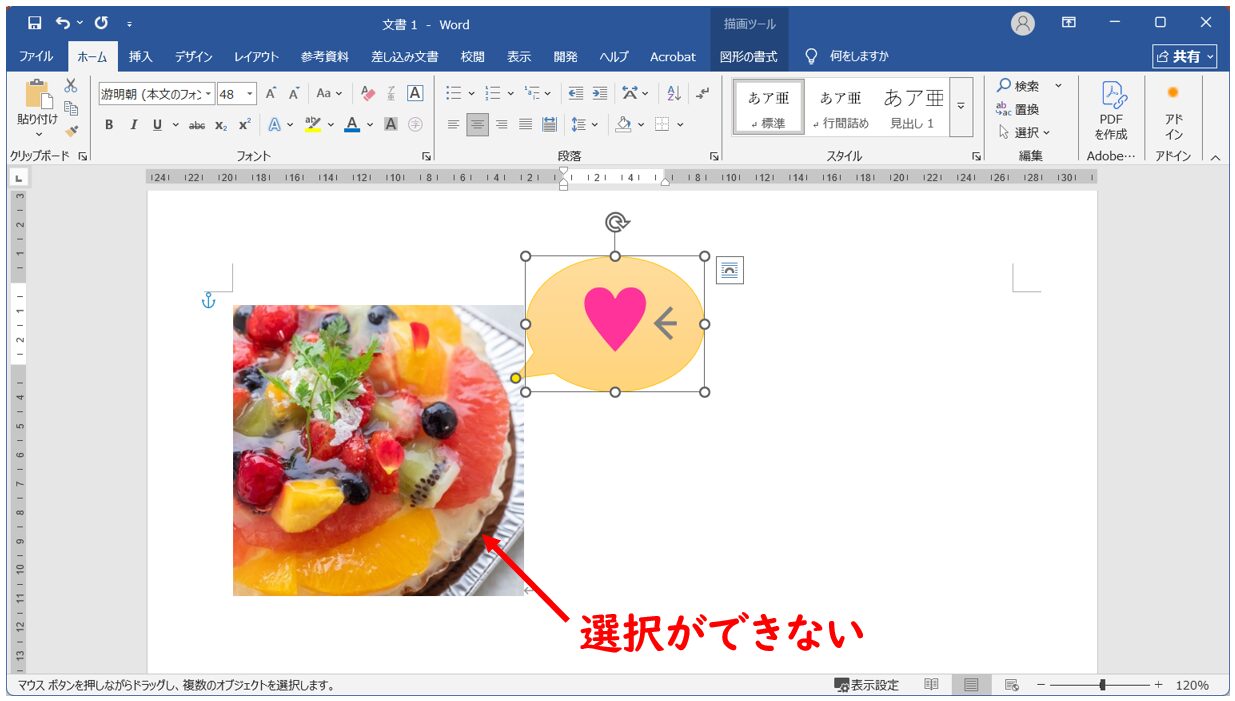Image resolution: width=1235 pixels, height=701 pixels.
Task: Expand the styles gallery more arrow
Action: point(961,106)
